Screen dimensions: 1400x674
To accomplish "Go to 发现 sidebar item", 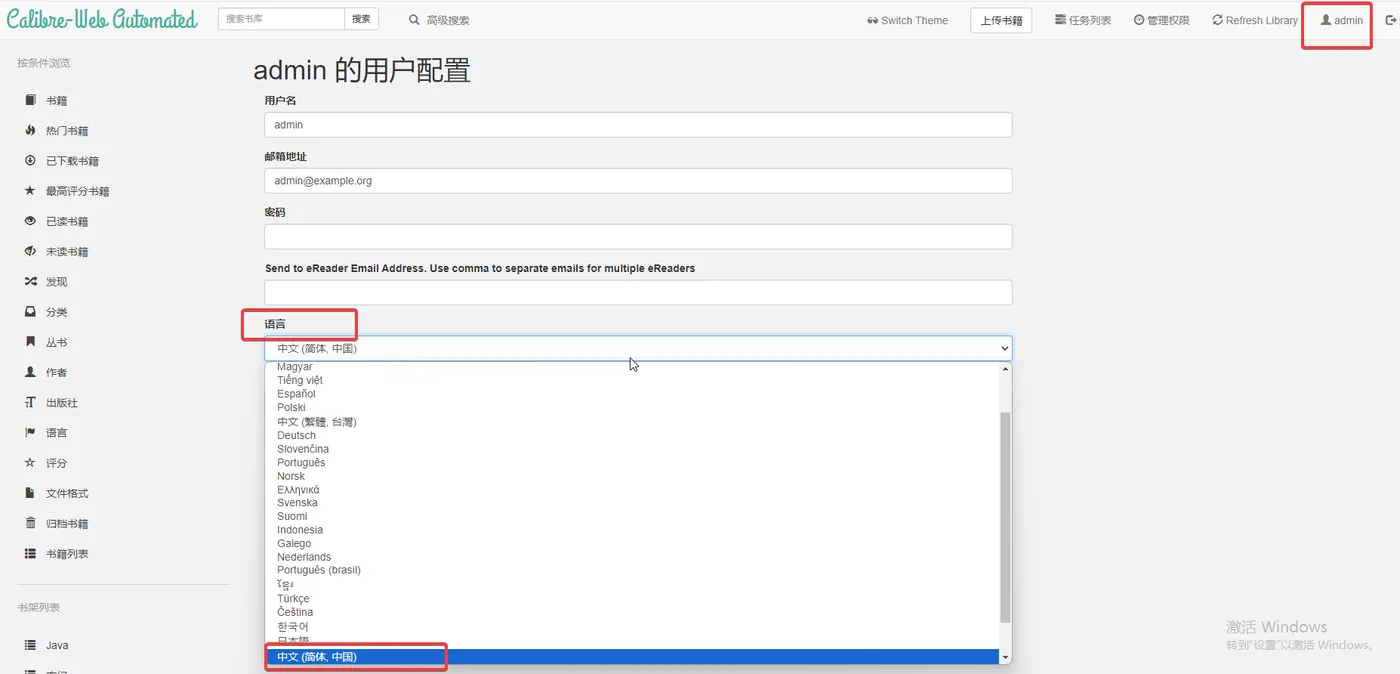I will (56, 282).
